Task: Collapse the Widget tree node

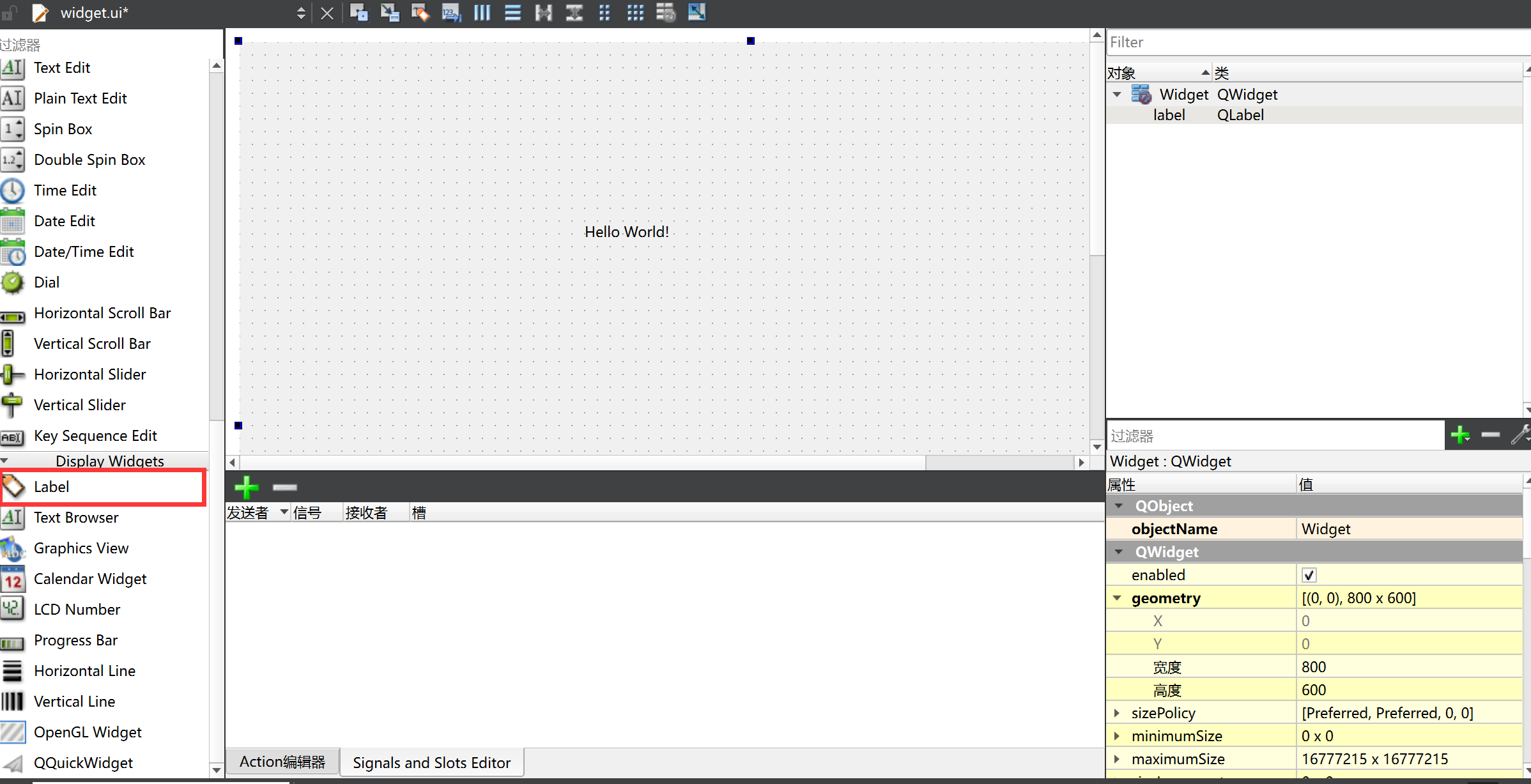Action: (x=1117, y=95)
